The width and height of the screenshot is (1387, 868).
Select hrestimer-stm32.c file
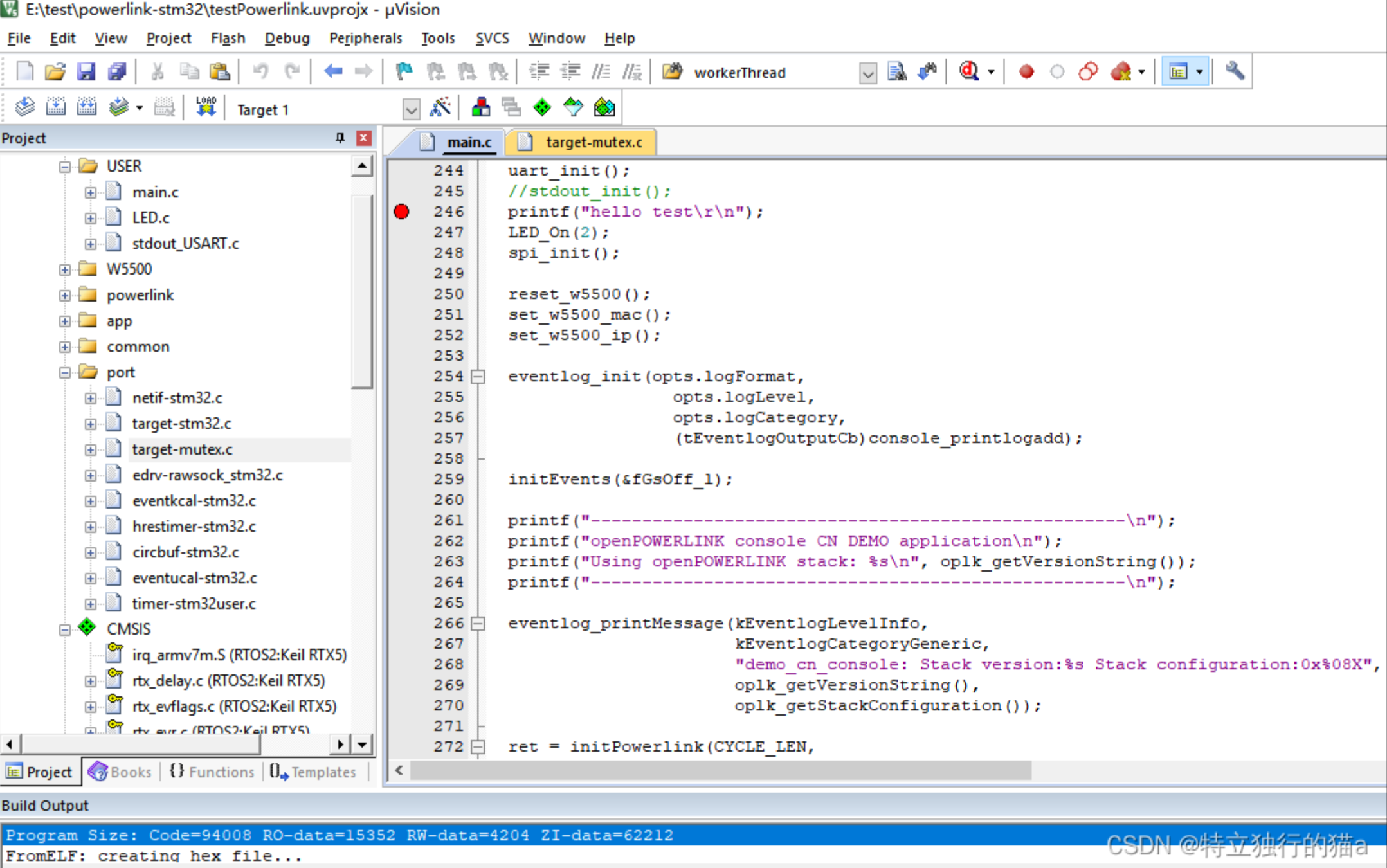(194, 527)
